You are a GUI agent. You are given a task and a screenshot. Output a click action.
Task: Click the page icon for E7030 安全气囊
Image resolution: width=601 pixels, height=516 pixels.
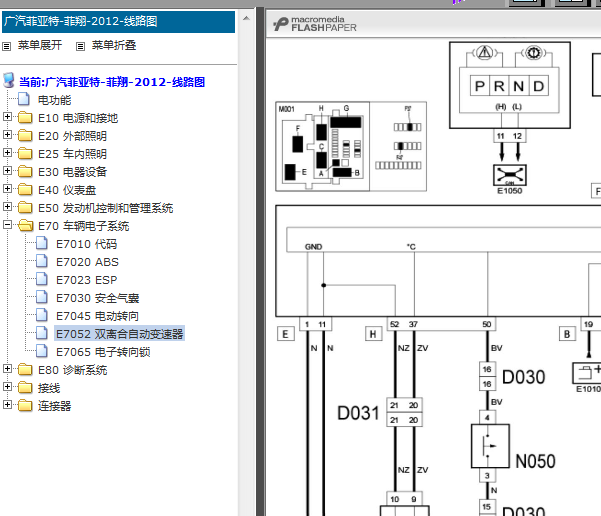(42, 297)
